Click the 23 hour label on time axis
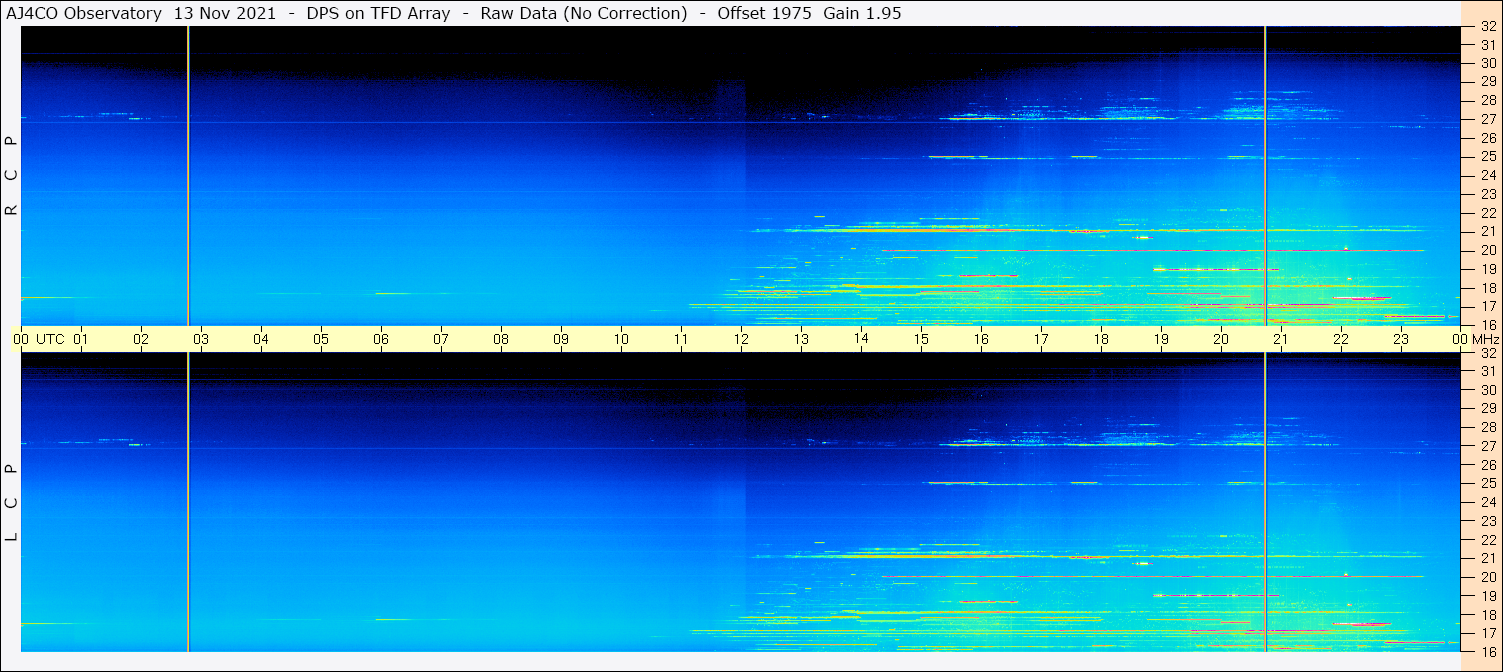Image resolution: width=1503 pixels, height=672 pixels. click(1401, 339)
